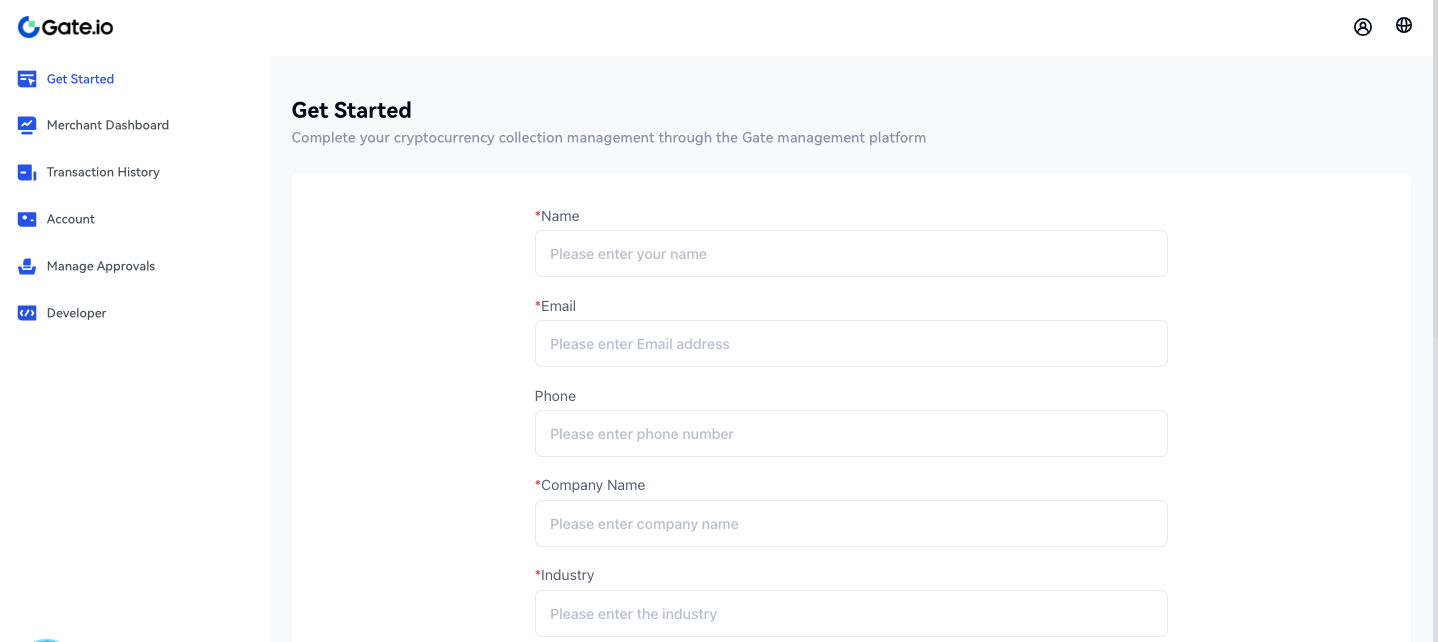
Task: Click into the Email address field
Action: pyautogui.click(x=850, y=344)
